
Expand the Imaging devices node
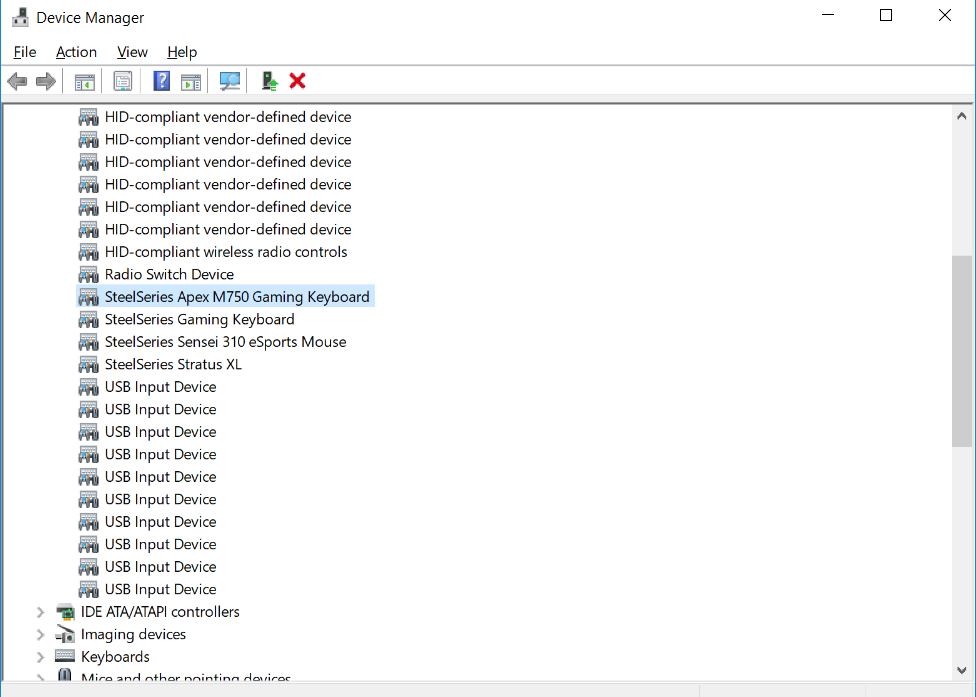coord(40,635)
